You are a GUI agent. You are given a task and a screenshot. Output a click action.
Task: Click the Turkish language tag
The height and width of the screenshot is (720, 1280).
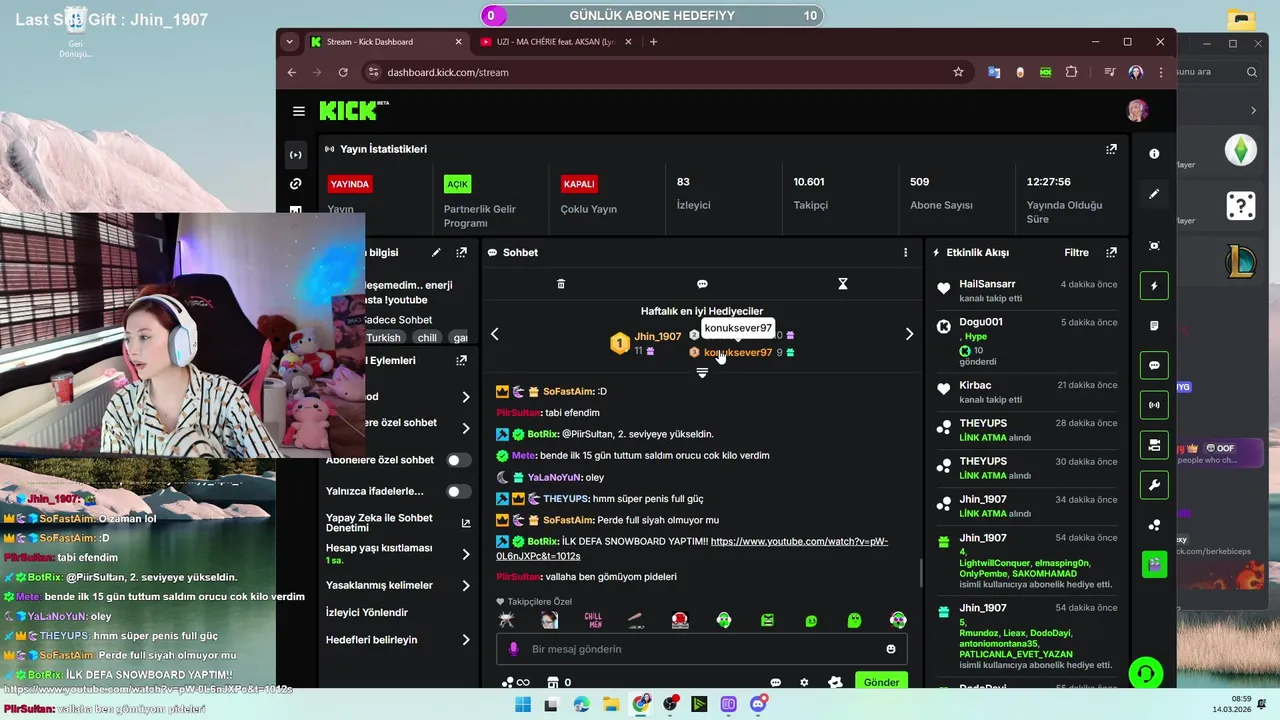point(383,338)
